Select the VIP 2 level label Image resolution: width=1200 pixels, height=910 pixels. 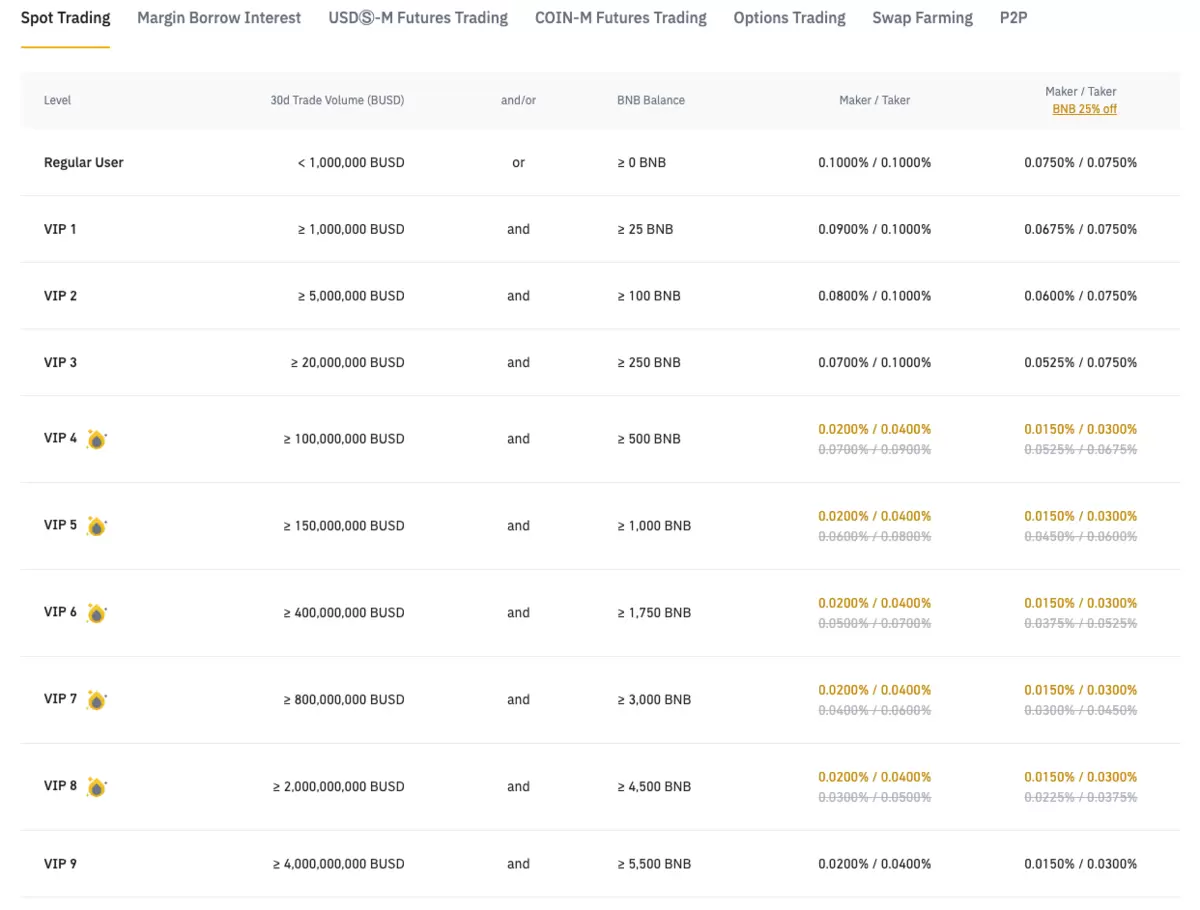(x=60, y=296)
